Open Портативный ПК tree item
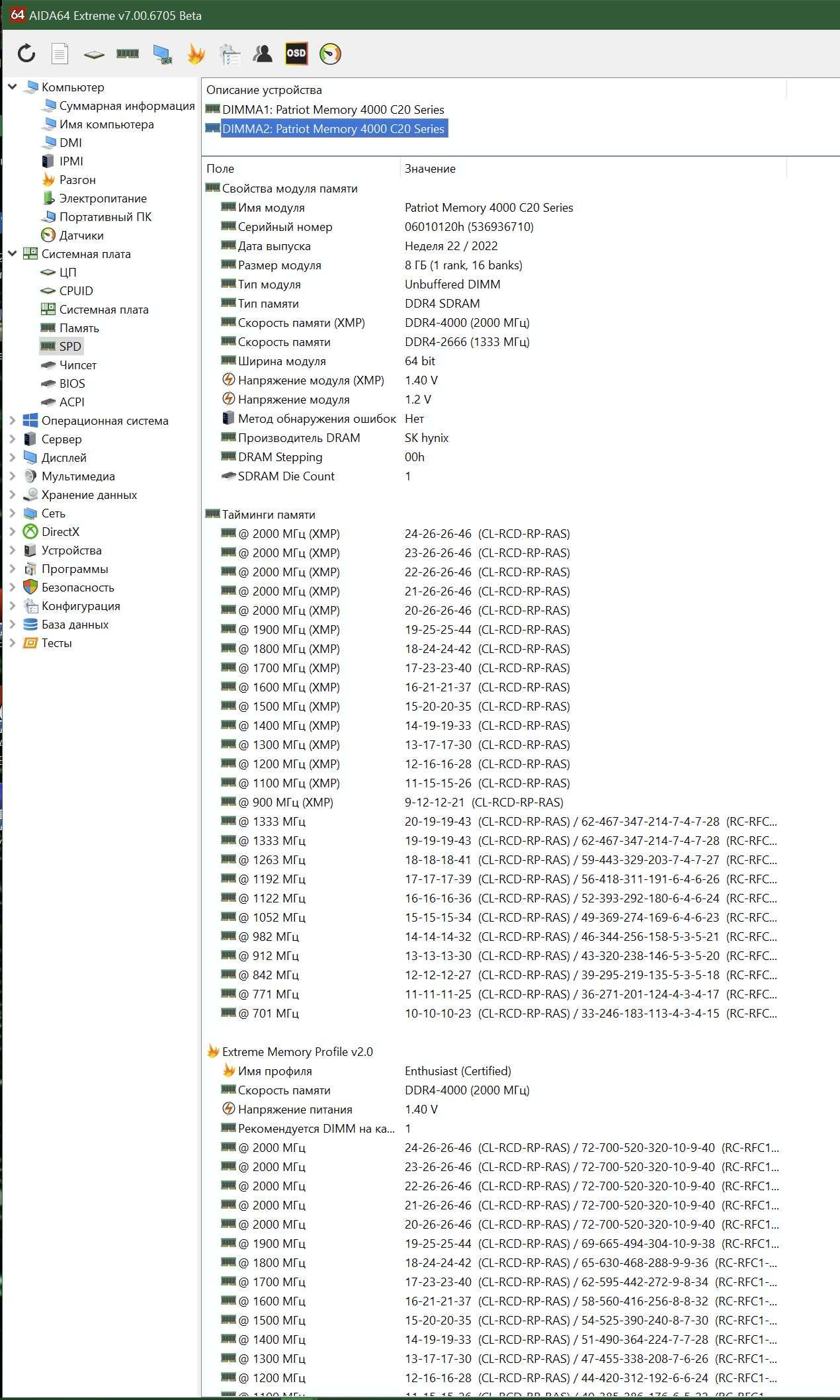This screenshot has width=840, height=1400. coord(105,217)
